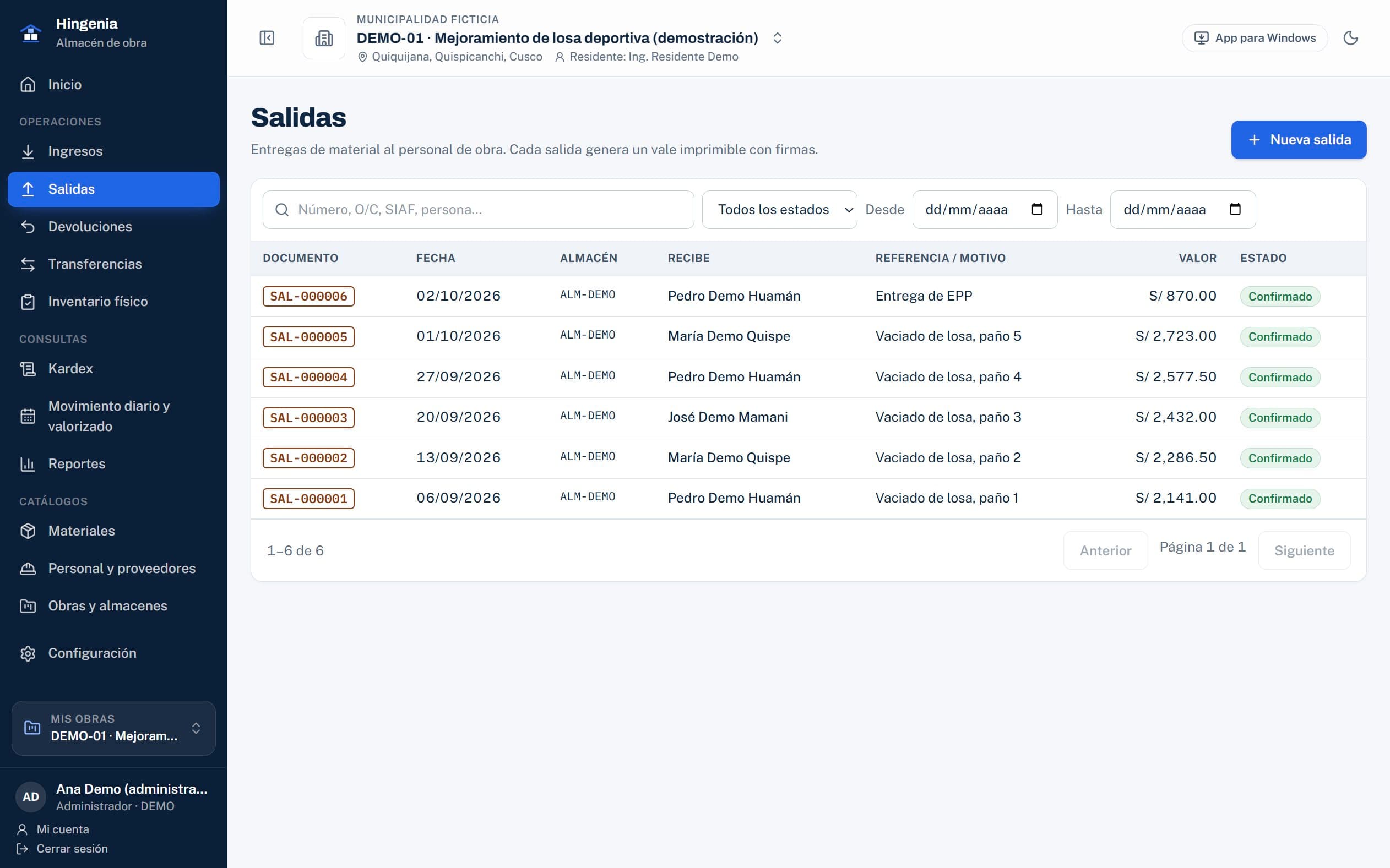Click the Hingenia logo icon
This screenshot has width=1390, height=868.
(31, 32)
